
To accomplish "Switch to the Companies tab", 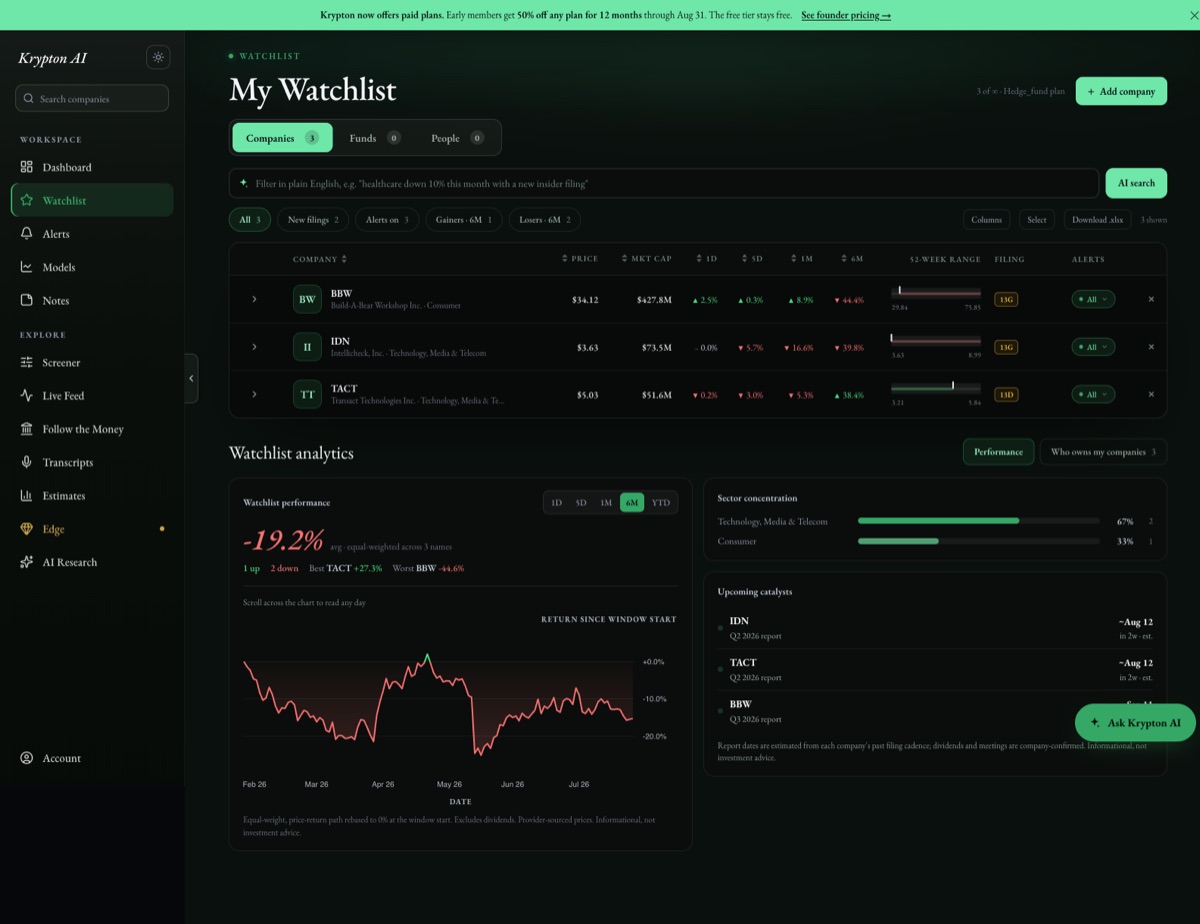I will coord(282,138).
